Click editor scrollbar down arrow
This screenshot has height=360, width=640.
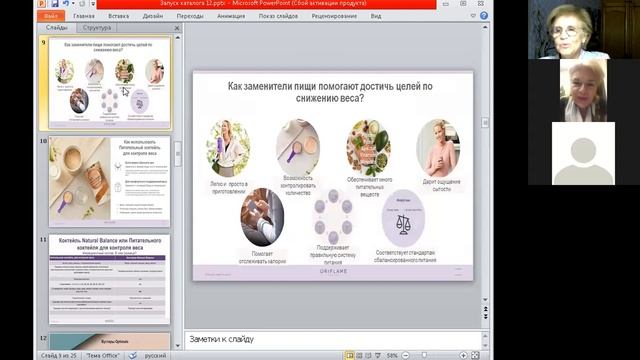485,300
